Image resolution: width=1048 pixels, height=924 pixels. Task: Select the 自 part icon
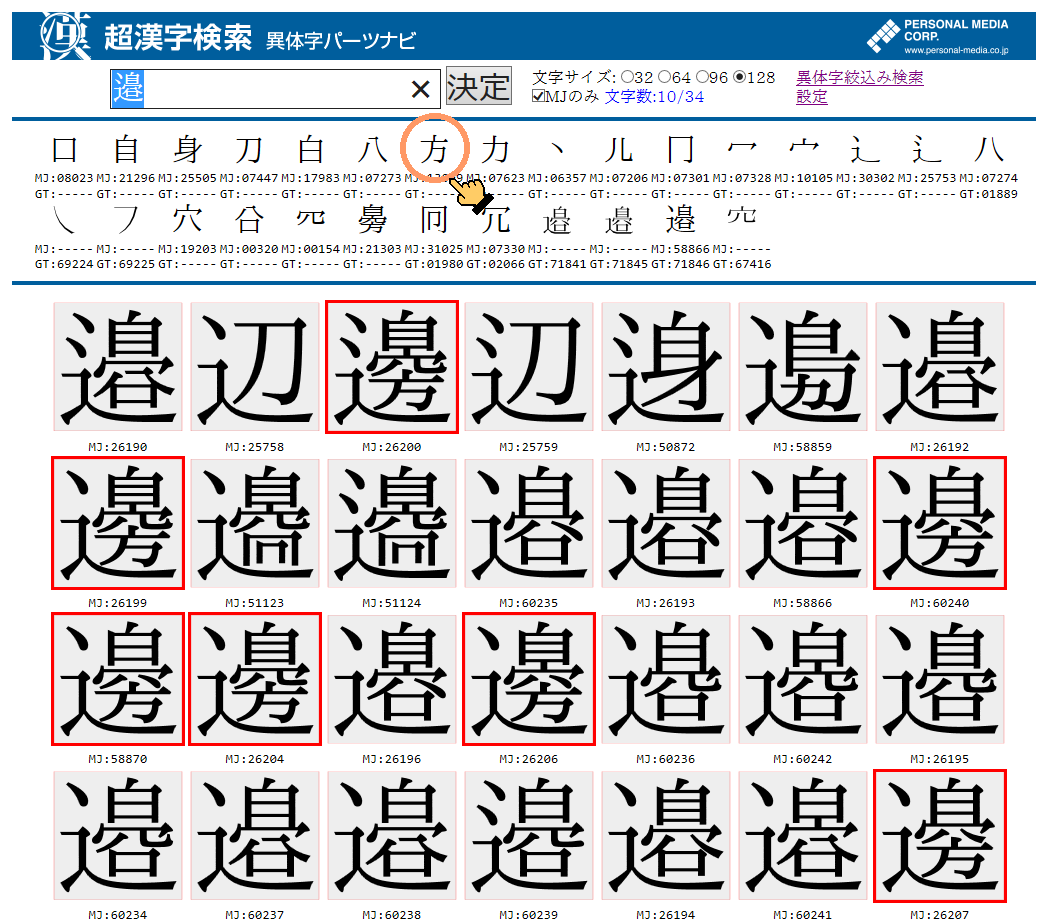pyautogui.click(x=125, y=148)
